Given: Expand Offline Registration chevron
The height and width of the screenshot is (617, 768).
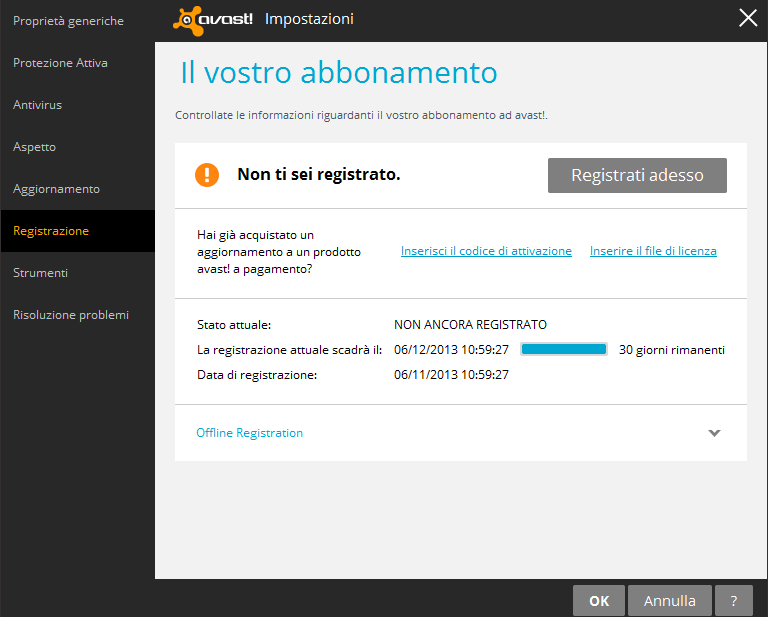Looking at the screenshot, I should pos(714,433).
